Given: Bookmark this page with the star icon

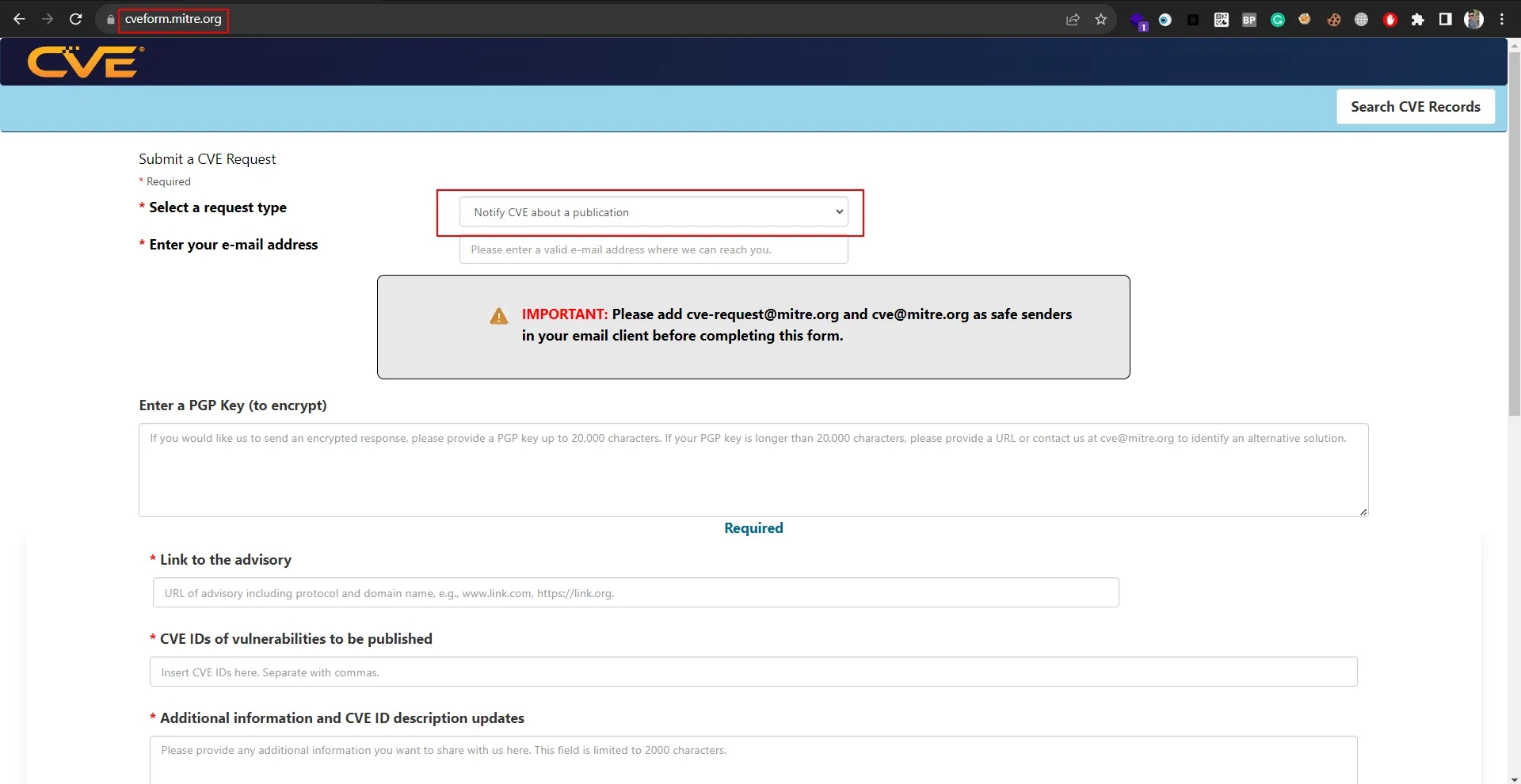Looking at the screenshot, I should tap(1100, 20).
